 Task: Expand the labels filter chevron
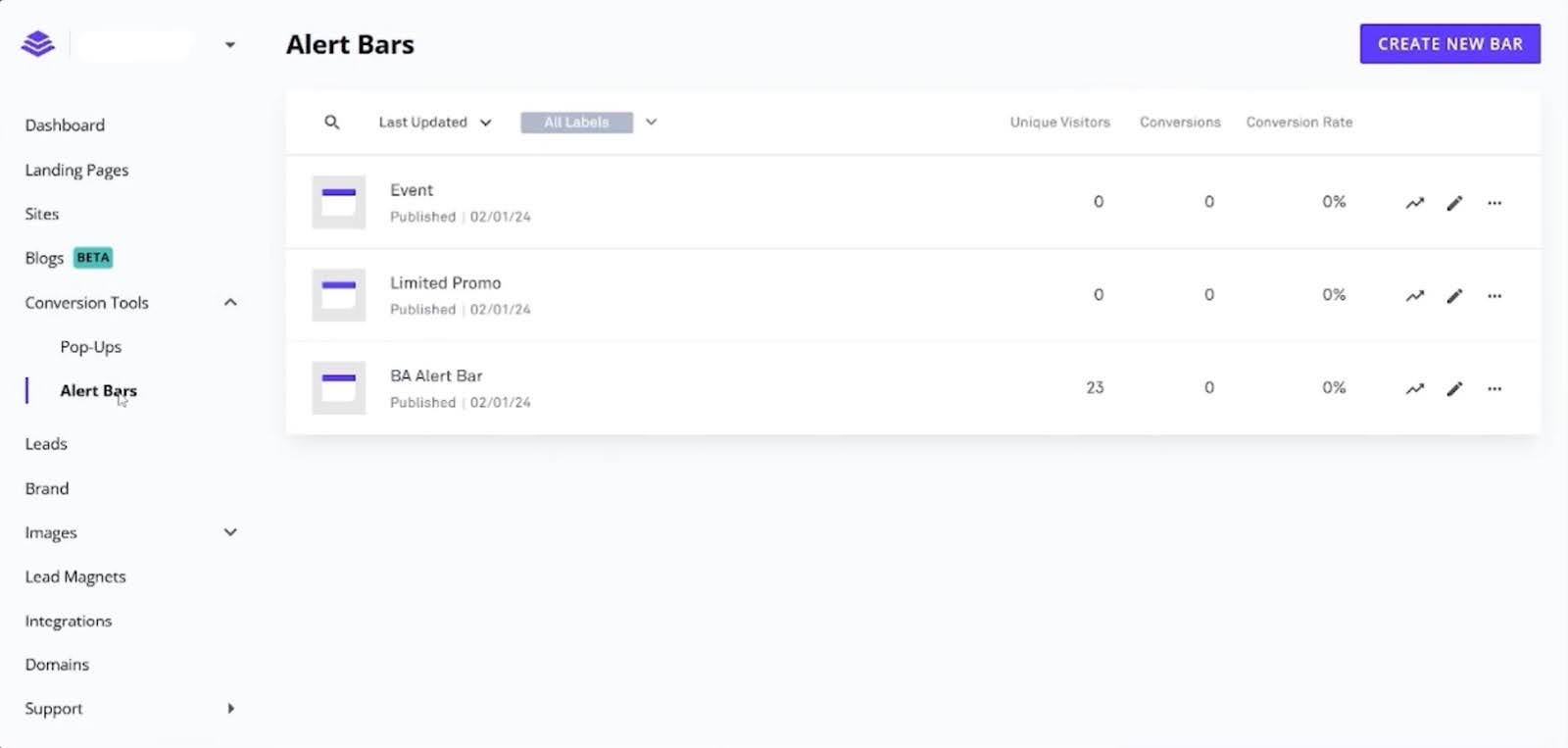pos(651,123)
